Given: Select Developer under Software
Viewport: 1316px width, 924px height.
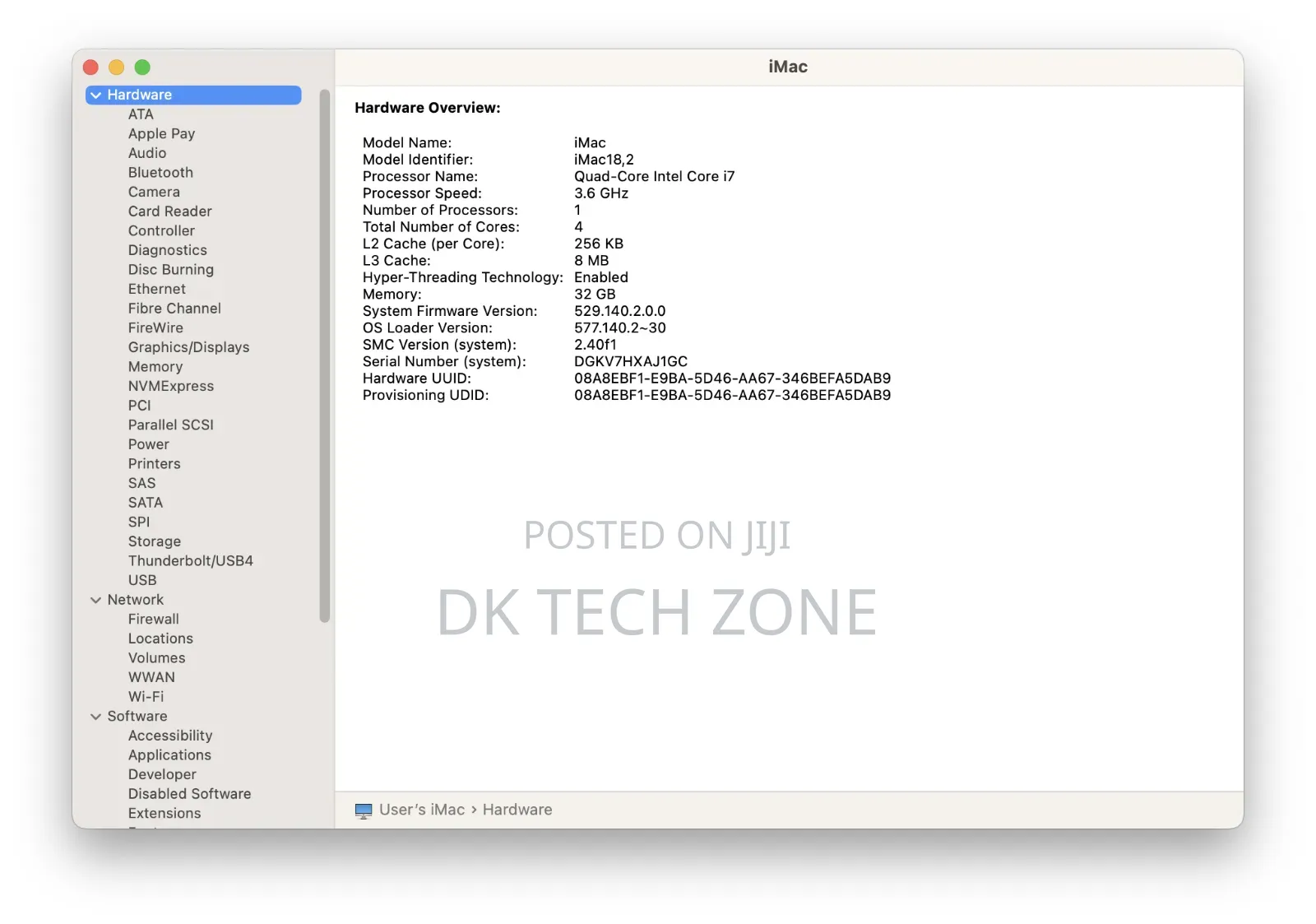Looking at the screenshot, I should tap(162, 775).
